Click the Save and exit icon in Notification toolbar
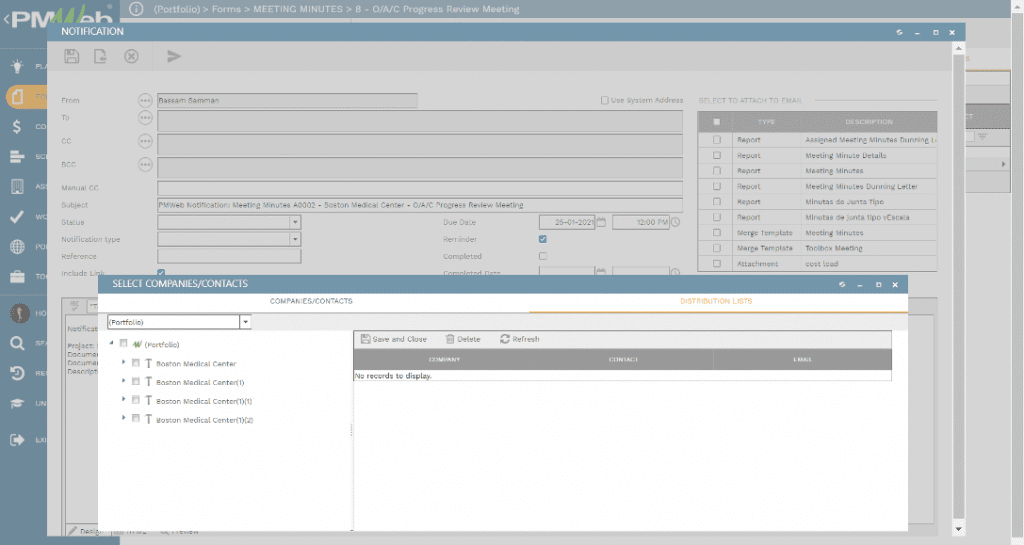 (x=100, y=57)
